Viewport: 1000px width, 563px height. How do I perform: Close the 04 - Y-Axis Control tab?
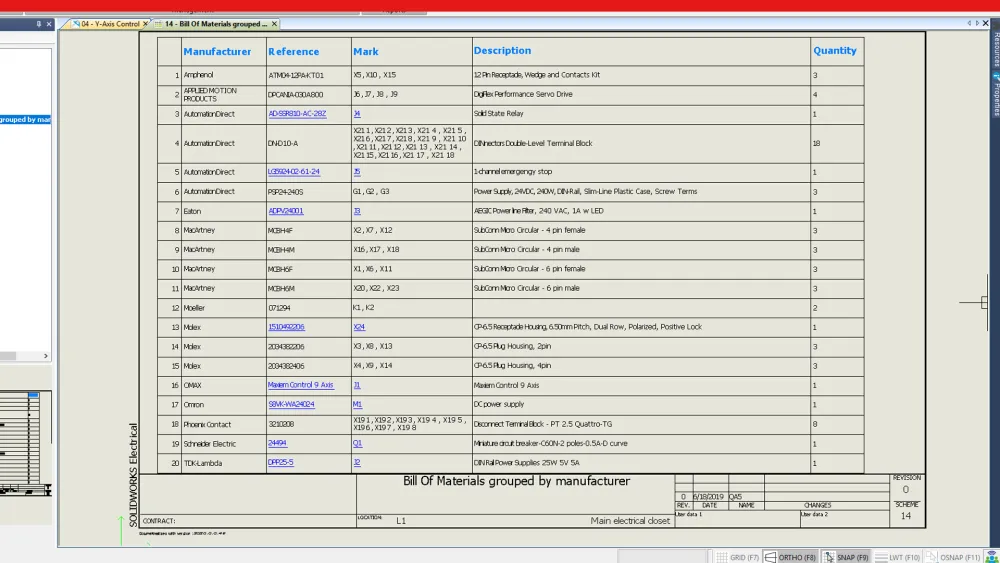pyautogui.click(x=145, y=24)
